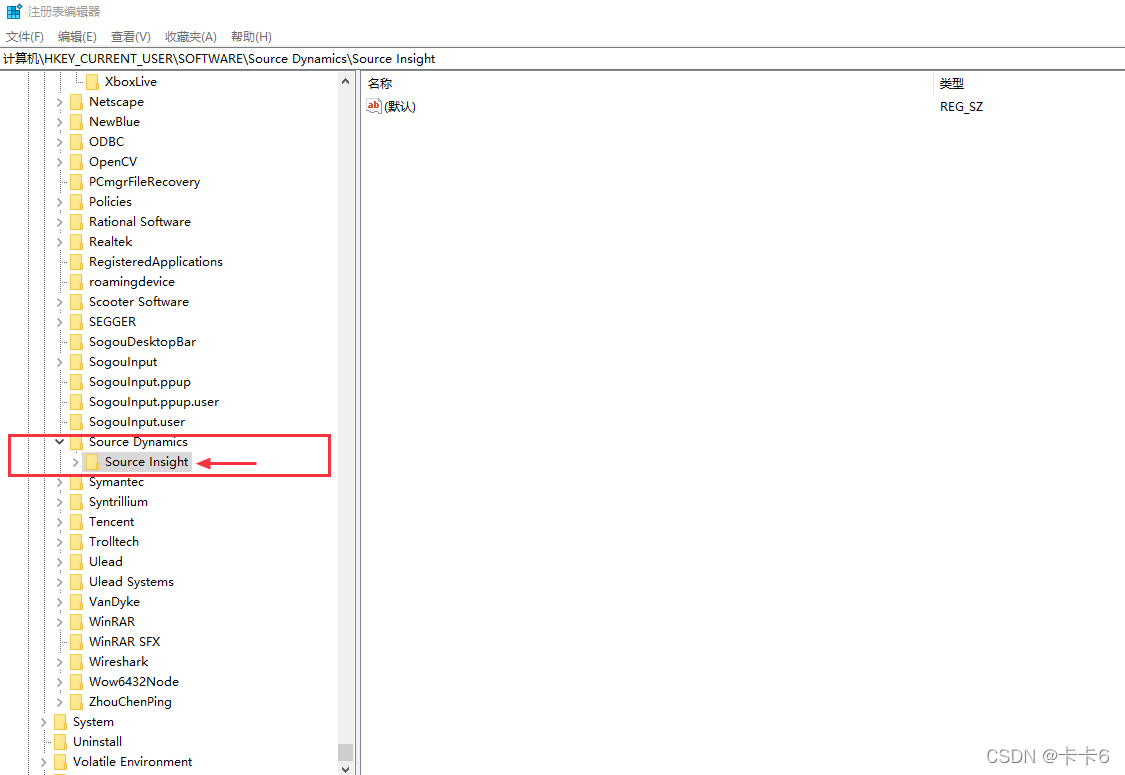Select the Tencent key label
1125x775 pixels.
(111, 522)
